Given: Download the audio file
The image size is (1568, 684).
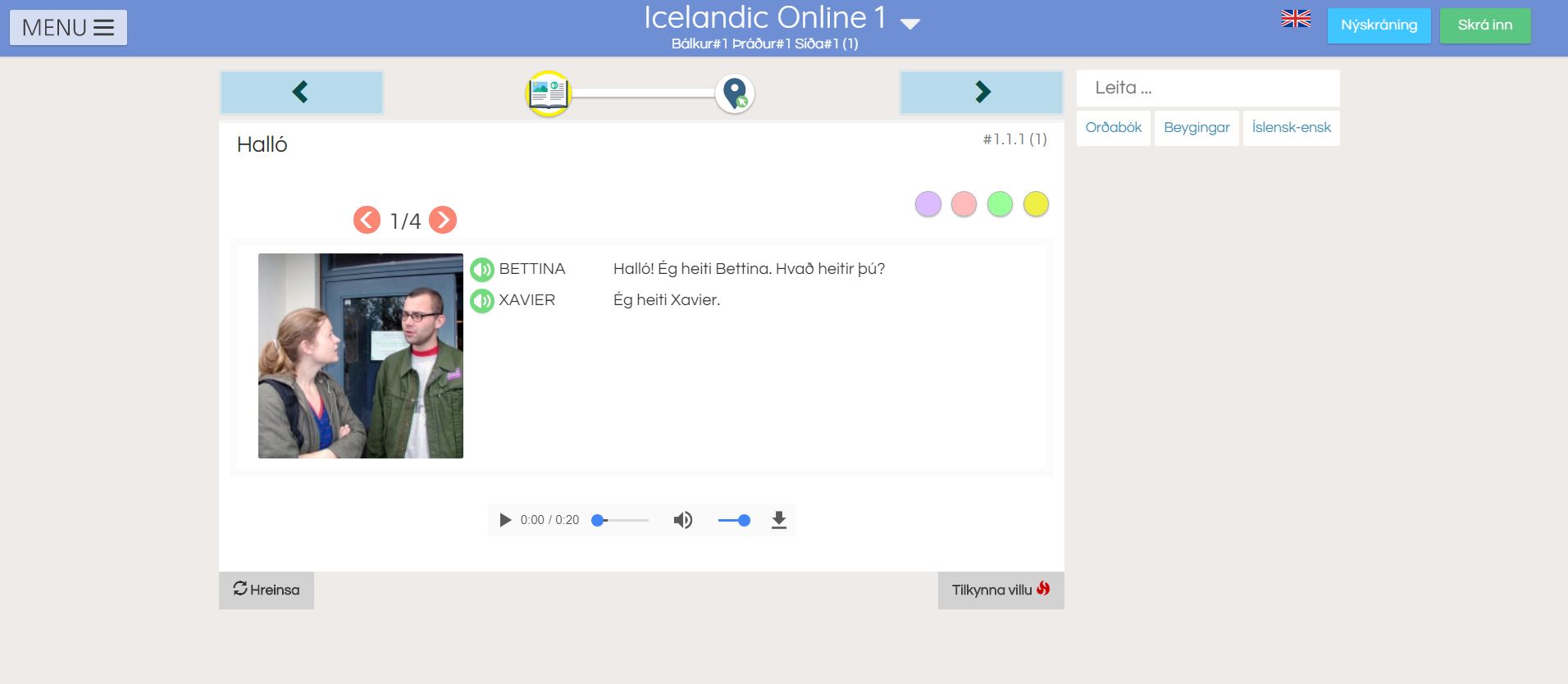Looking at the screenshot, I should click(x=778, y=520).
